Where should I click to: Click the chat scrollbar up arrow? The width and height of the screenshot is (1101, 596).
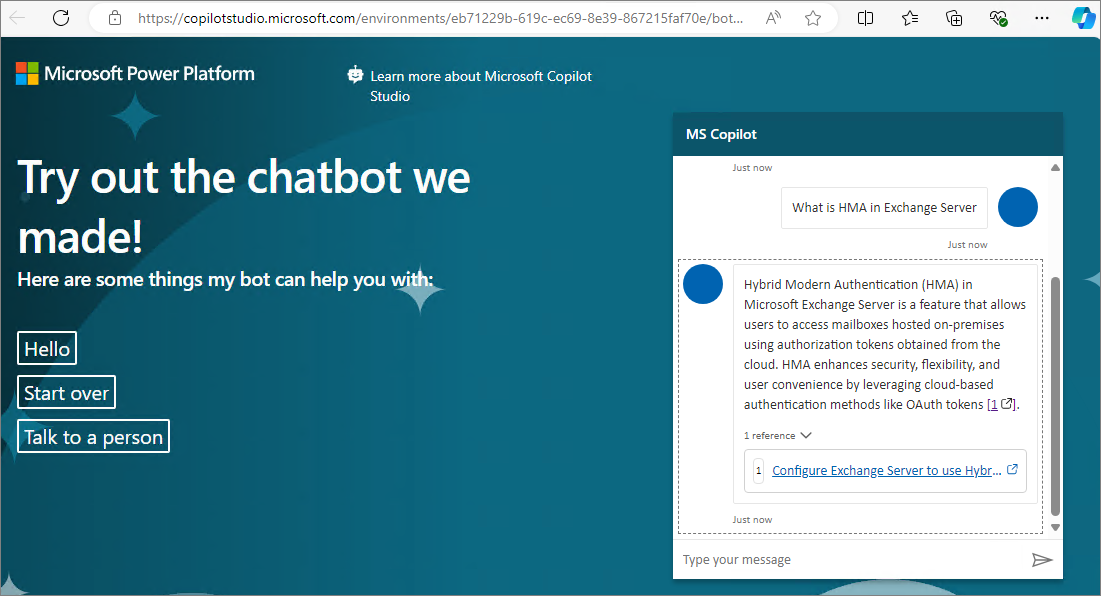coord(1055,168)
